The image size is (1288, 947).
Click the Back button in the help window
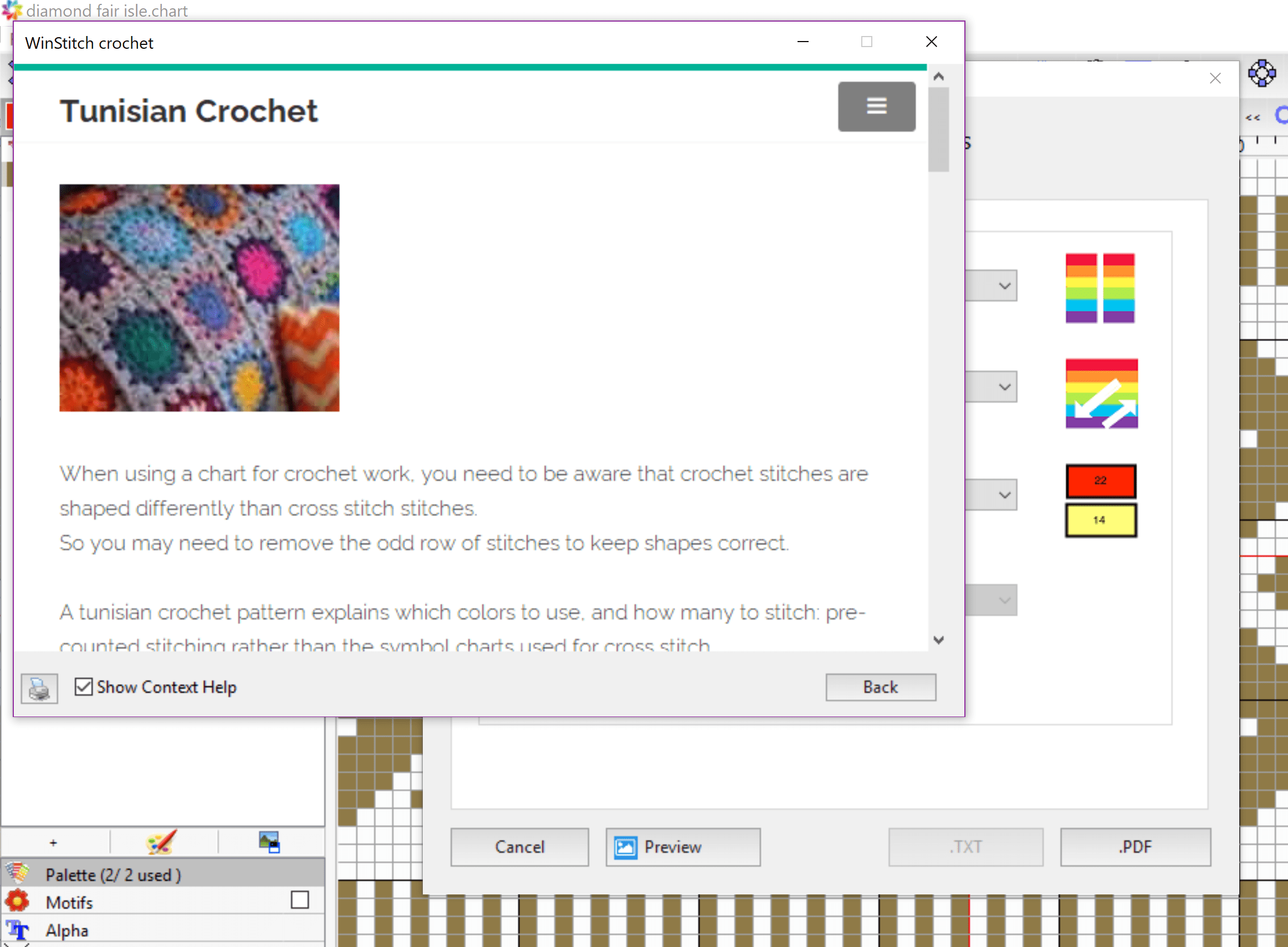[x=881, y=687]
